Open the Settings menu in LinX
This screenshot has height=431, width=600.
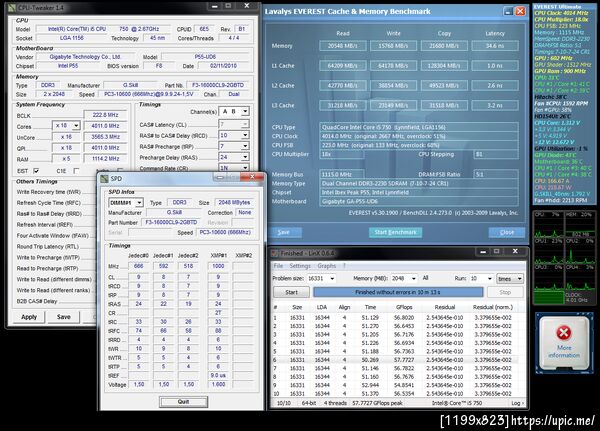click(300, 266)
